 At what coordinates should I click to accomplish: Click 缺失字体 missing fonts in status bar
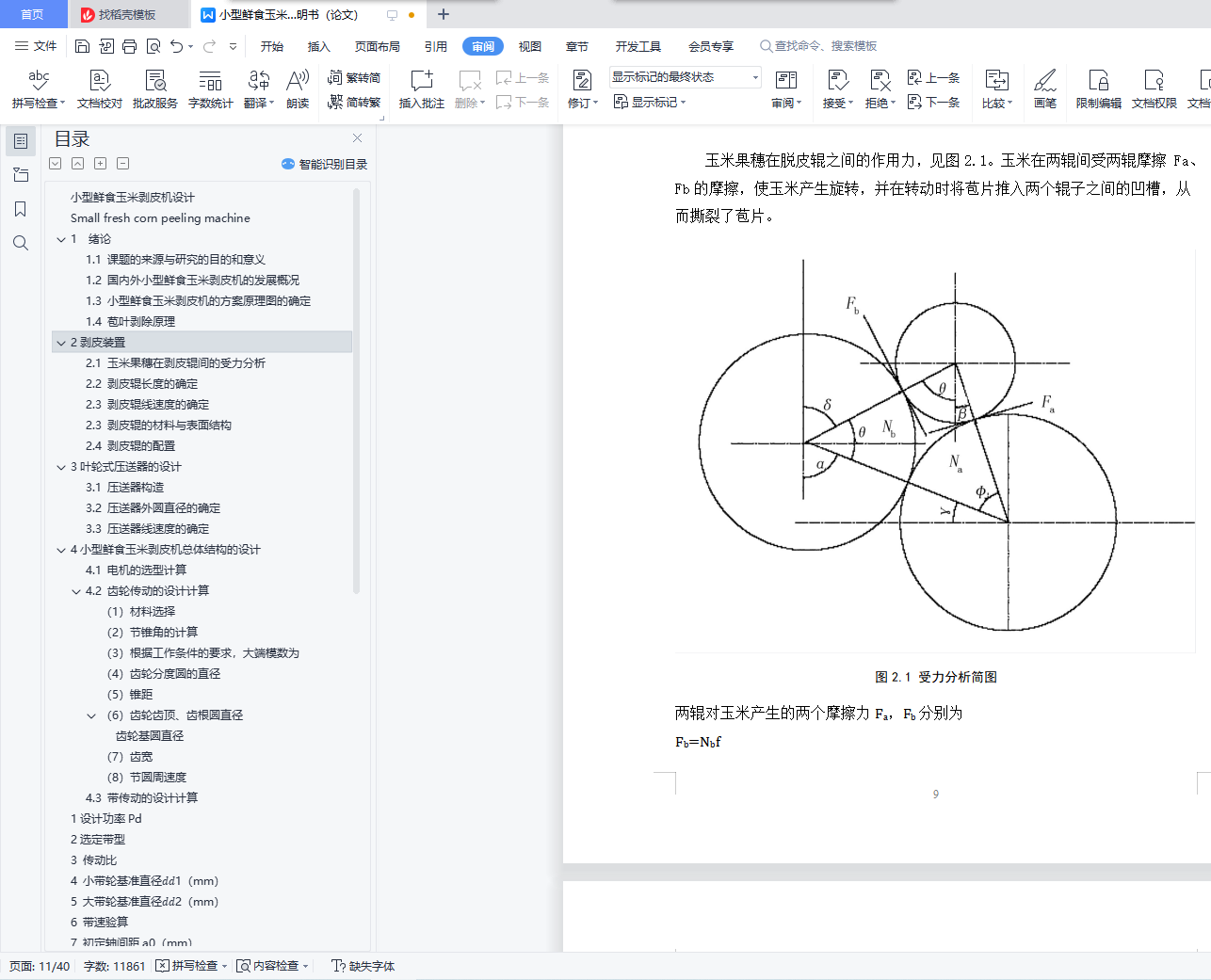click(363, 966)
